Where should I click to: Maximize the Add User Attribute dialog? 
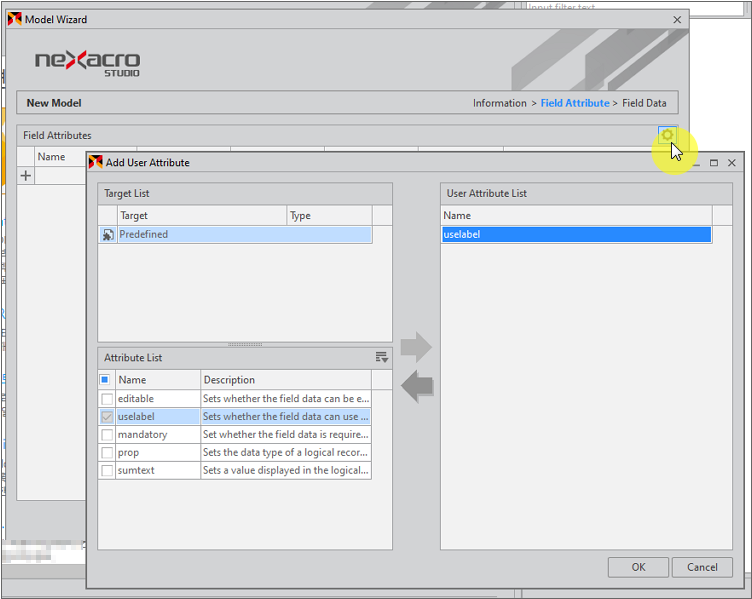714,162
